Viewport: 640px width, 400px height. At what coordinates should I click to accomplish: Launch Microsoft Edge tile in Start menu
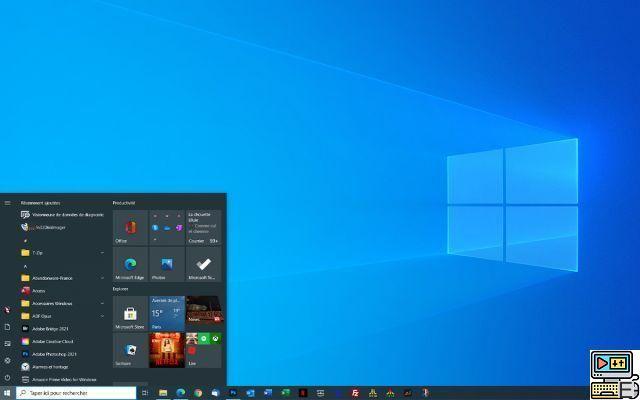[130, 264]
